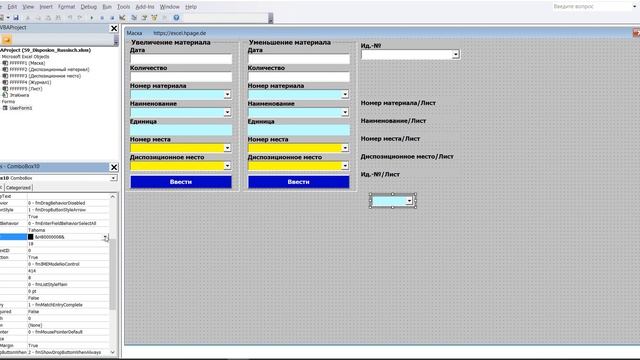The width and height of the screenshot is (640, 360).
Task: Select UserForm1 in the project tree
Action: point(20,108)
